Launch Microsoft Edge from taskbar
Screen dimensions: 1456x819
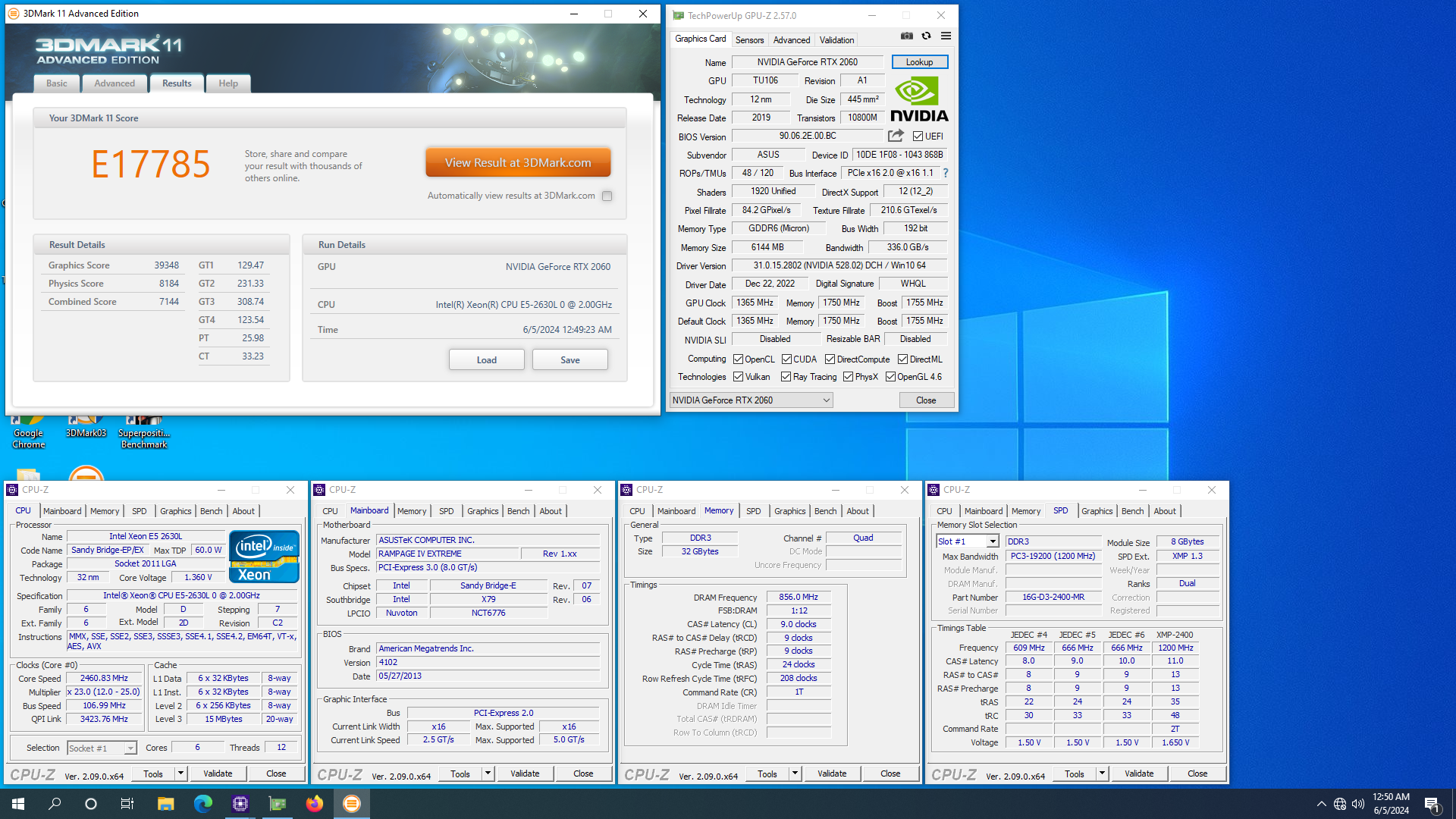click(x=202, y=804)
